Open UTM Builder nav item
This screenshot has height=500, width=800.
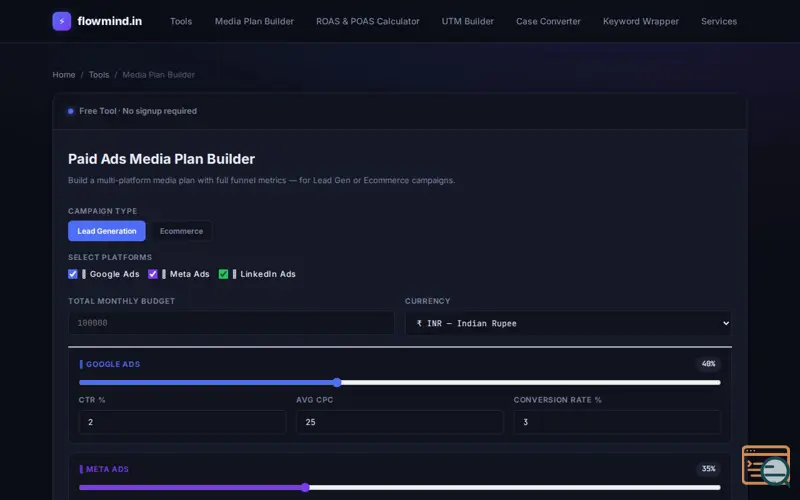point(467,21)
